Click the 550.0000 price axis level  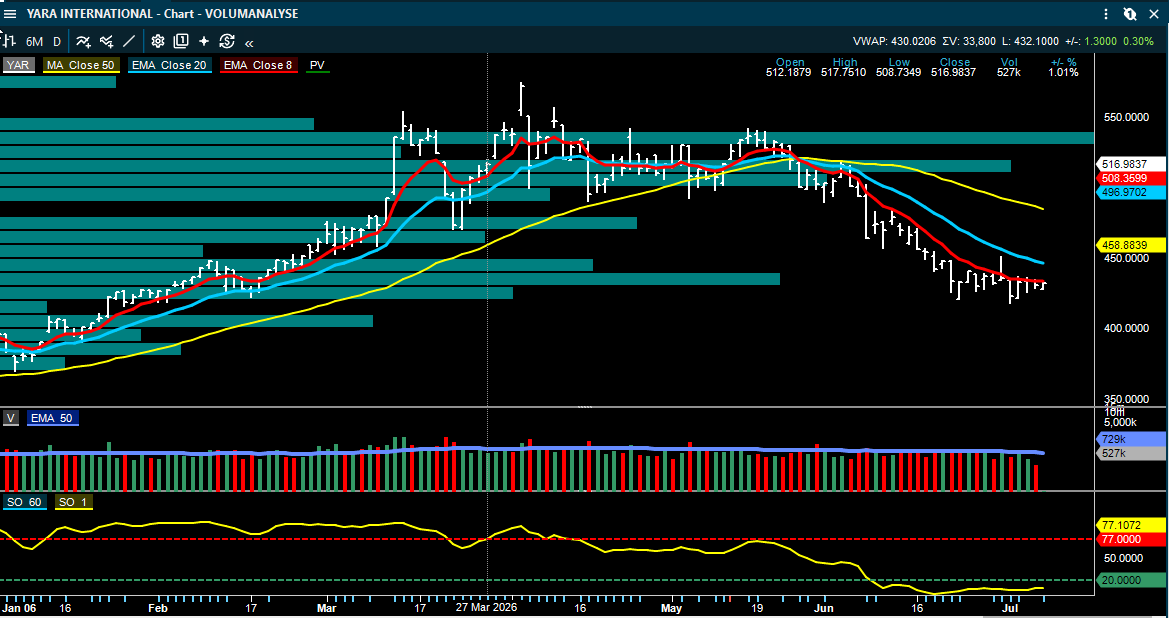click(1127, 118)
